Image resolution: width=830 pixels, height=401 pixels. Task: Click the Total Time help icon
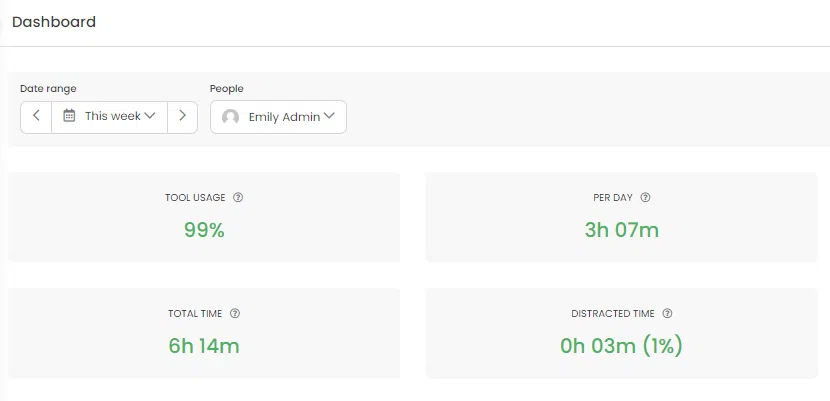point(235,313)
